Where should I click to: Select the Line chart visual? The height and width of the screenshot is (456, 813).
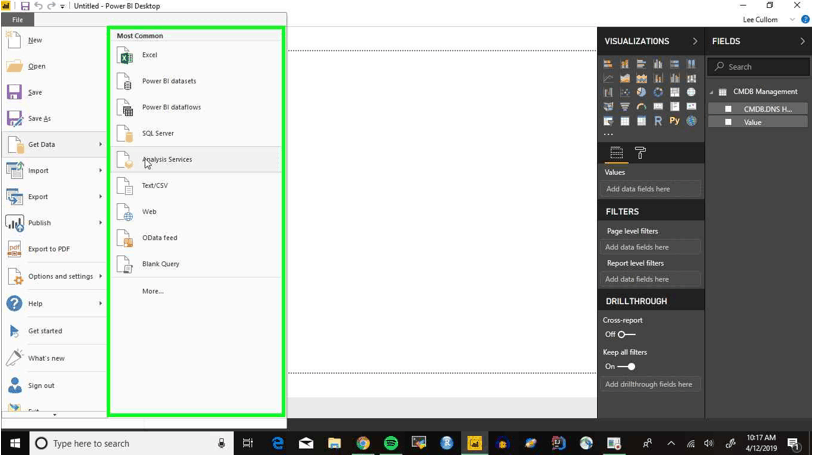pyautogui.click(x=608, y=78)
